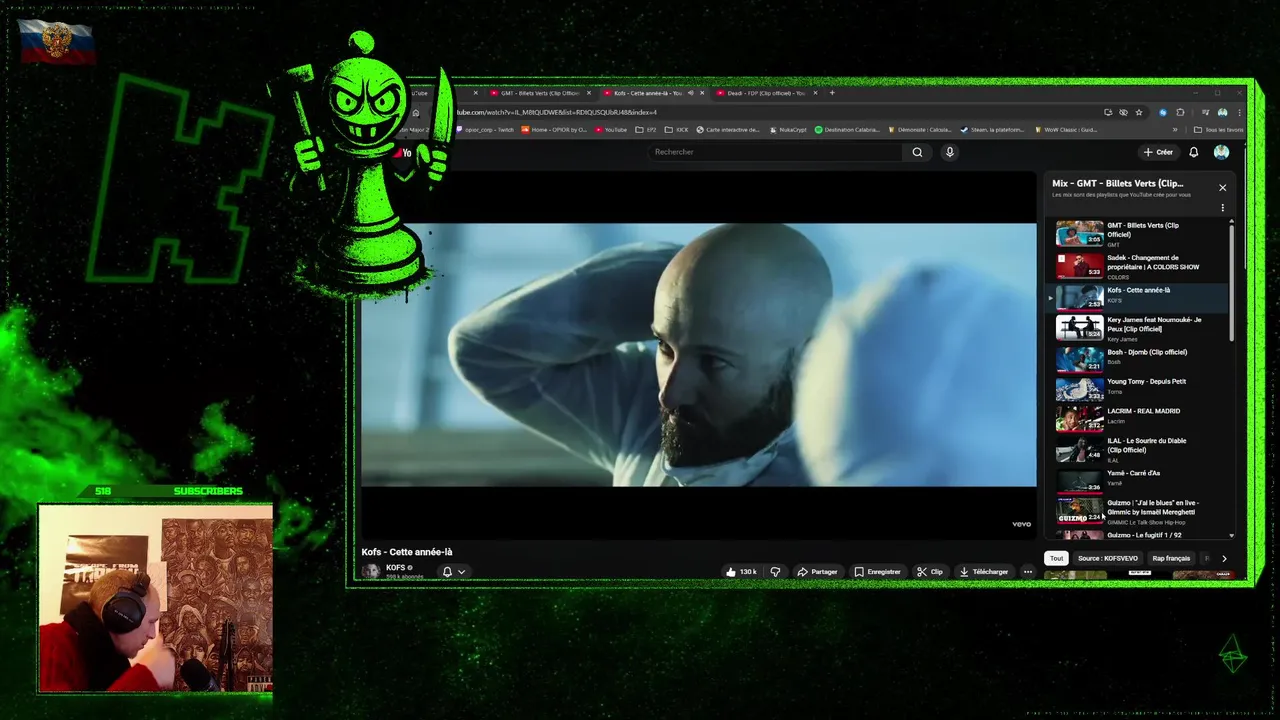The width and height of the screenshot is (1280, 720).
Task: Open the Steam bookmark
Action: tap(992, 129)
